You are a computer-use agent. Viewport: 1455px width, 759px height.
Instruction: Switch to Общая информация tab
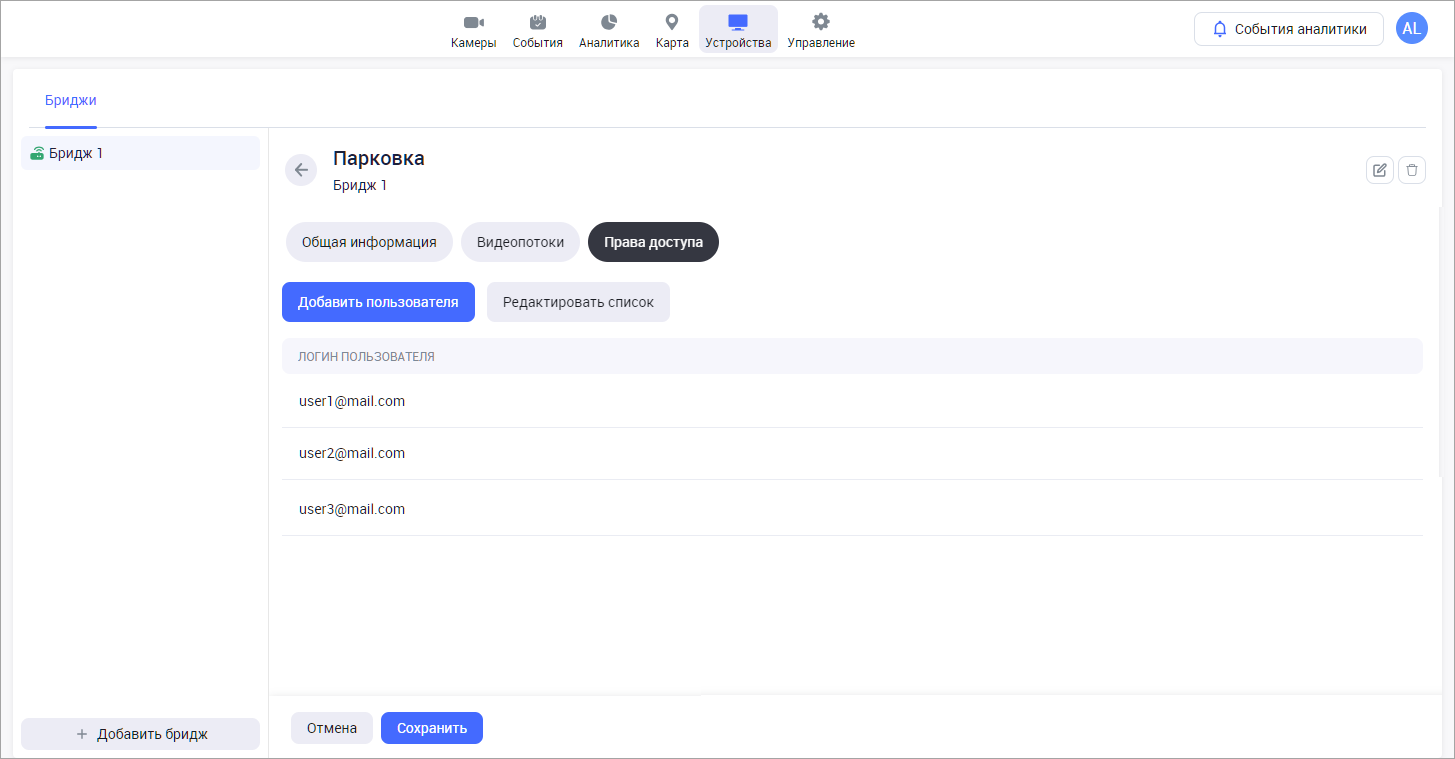click(x=369, y=242)
